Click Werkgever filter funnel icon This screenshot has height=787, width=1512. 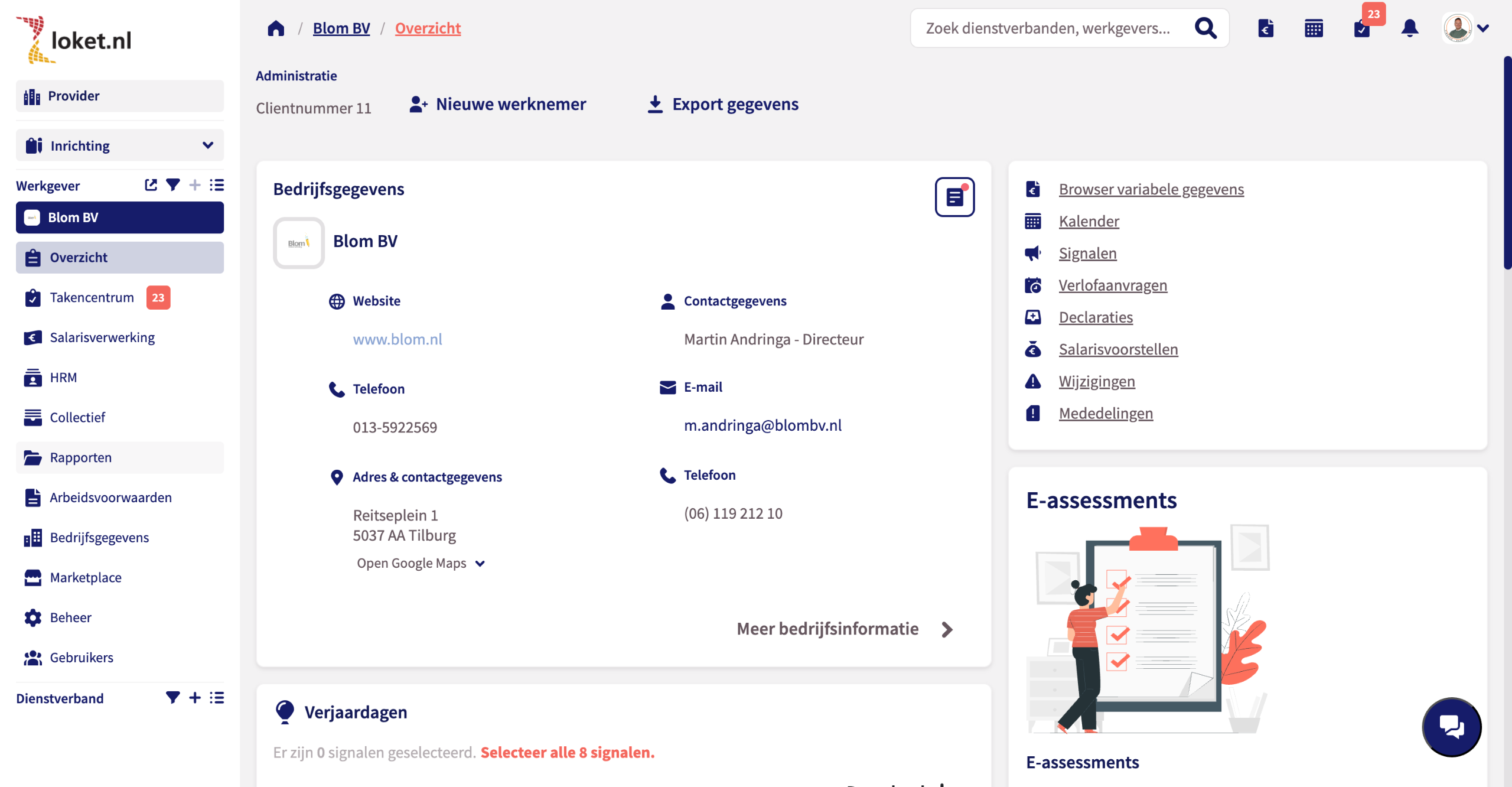[x=172, y=185]
